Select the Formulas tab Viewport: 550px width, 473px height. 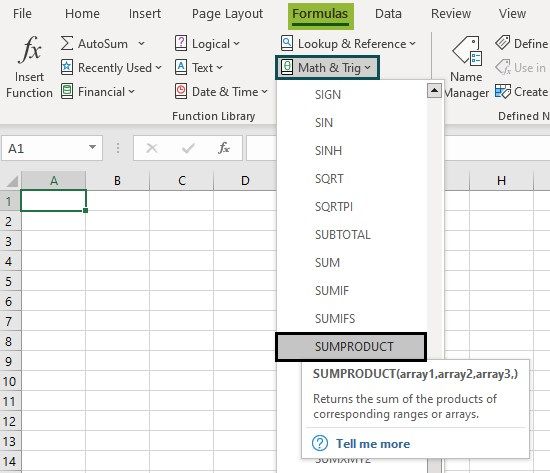click(x=320, y=15)
